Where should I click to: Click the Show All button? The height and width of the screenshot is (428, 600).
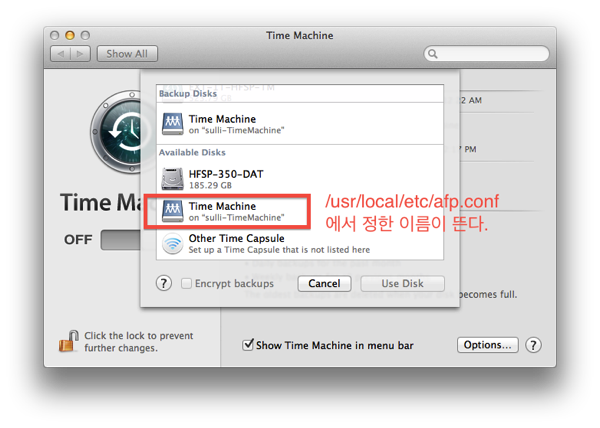pos(127,54)
